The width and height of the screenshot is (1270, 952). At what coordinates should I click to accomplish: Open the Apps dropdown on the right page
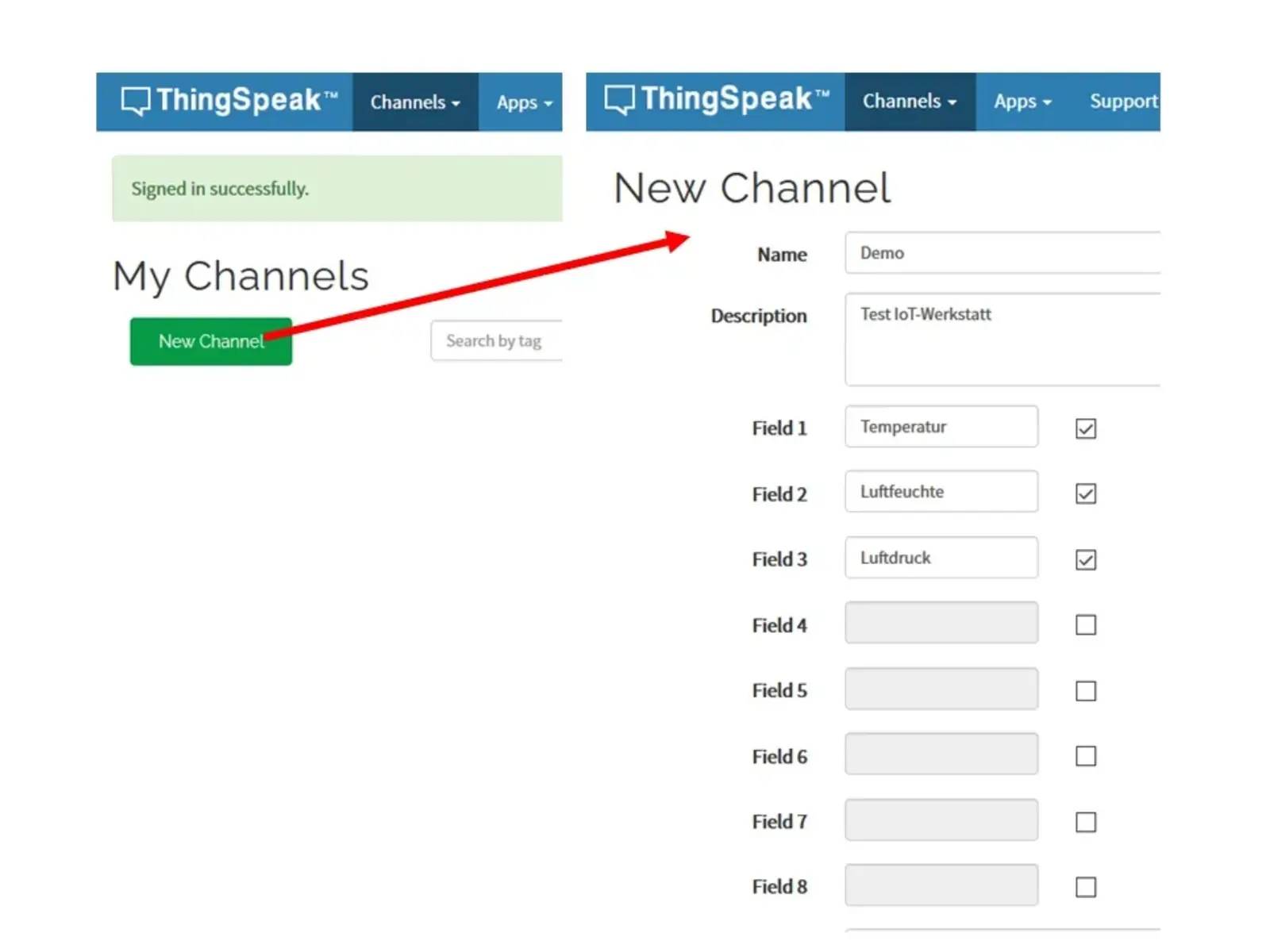(1022, 101)
